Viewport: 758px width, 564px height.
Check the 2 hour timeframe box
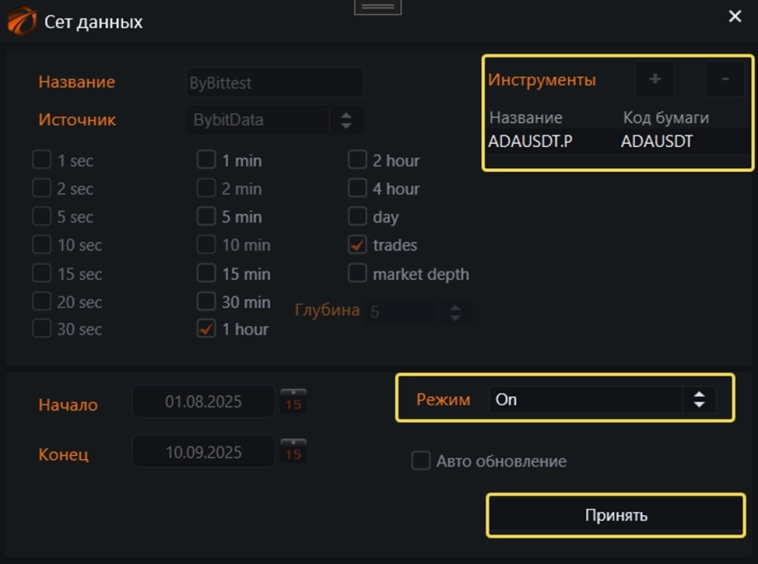click(x=357, y=159)
